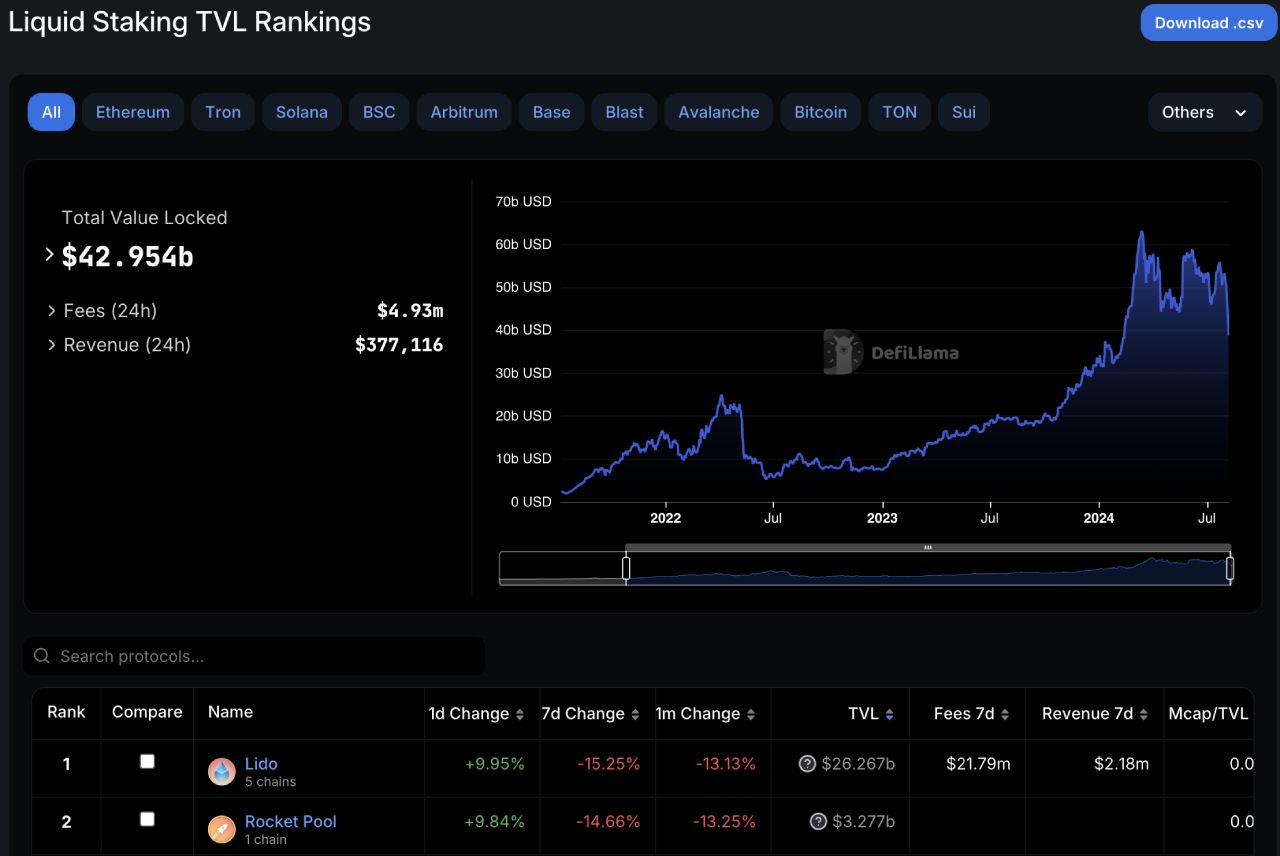Sort by Fees 7d column arrows
The height and width of the screenshot is (856, 1280).
pyautogui.click(x=1005, y=714)
